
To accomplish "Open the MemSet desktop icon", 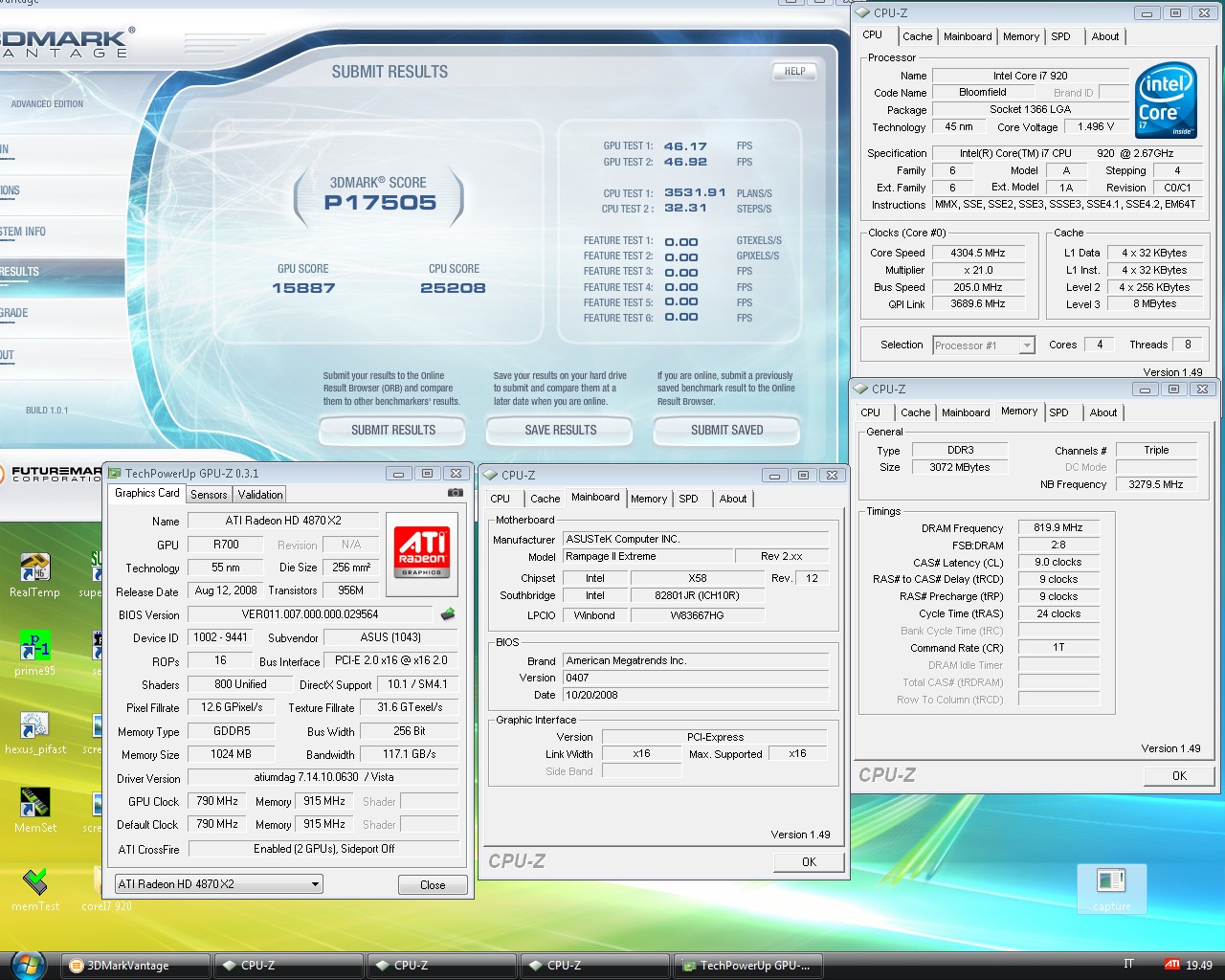I will coord(35,812).
